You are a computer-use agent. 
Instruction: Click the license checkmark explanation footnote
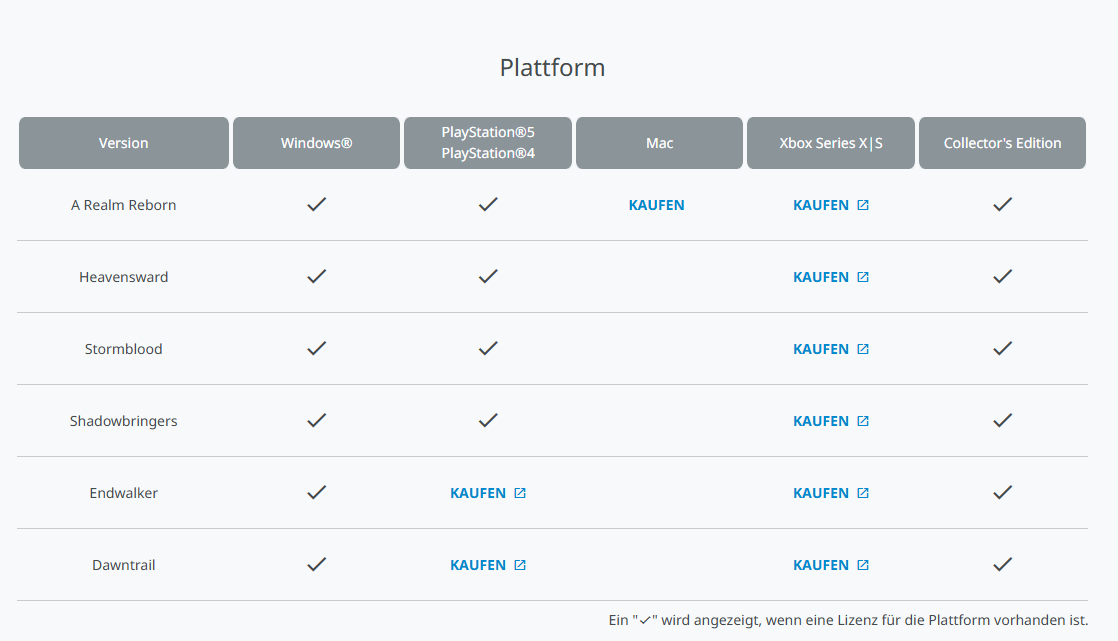[848, 620]
